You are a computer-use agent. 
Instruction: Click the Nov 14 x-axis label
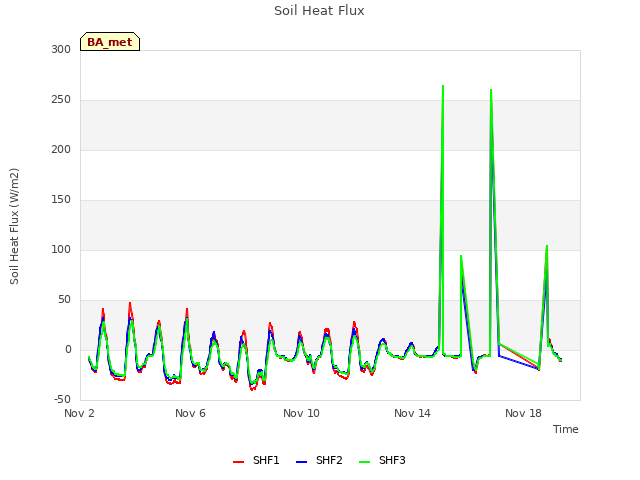412,413
